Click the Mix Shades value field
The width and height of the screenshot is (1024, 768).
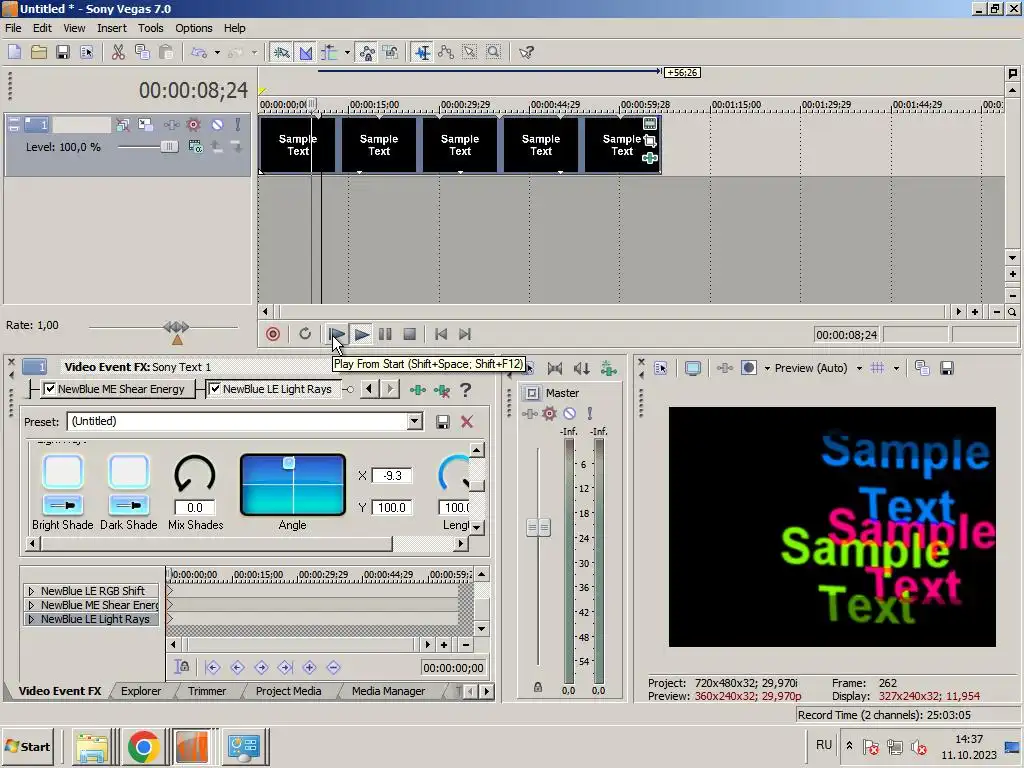click(195, 507)
